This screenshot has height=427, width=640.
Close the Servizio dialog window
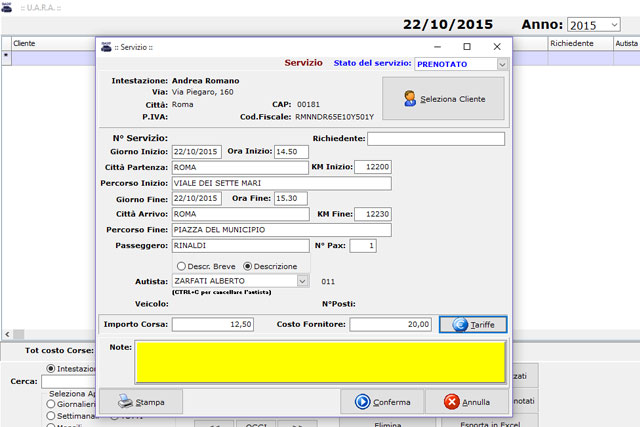coord(497,47)
